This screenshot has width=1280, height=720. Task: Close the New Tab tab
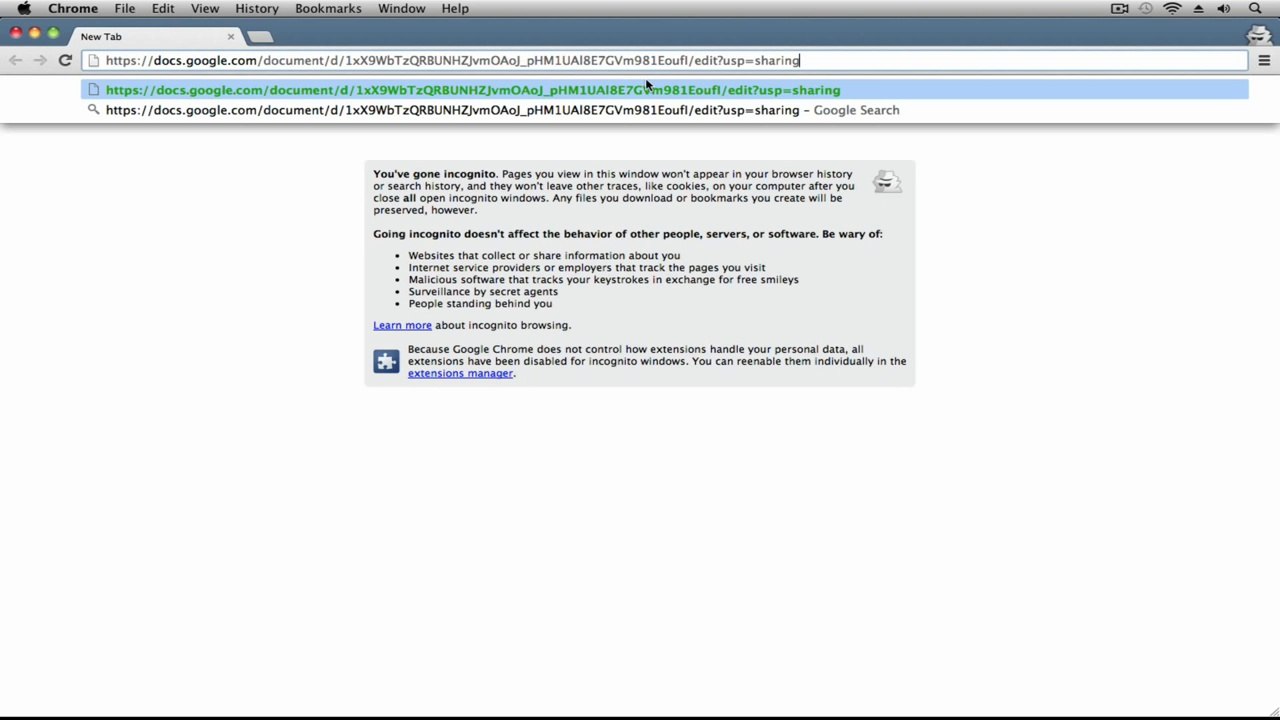[231, 37]
